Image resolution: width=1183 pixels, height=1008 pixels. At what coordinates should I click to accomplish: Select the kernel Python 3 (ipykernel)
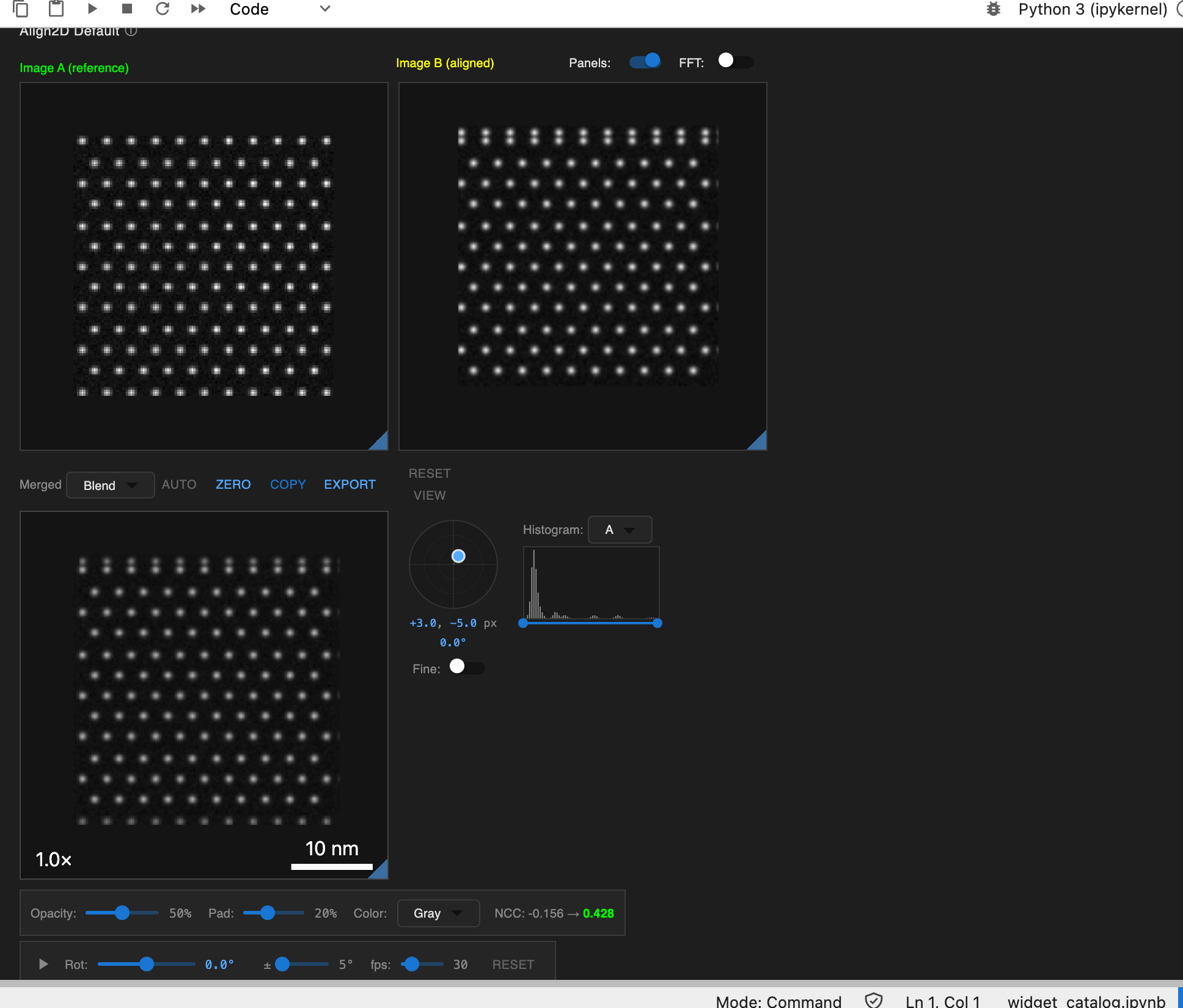coord(1092,9)
